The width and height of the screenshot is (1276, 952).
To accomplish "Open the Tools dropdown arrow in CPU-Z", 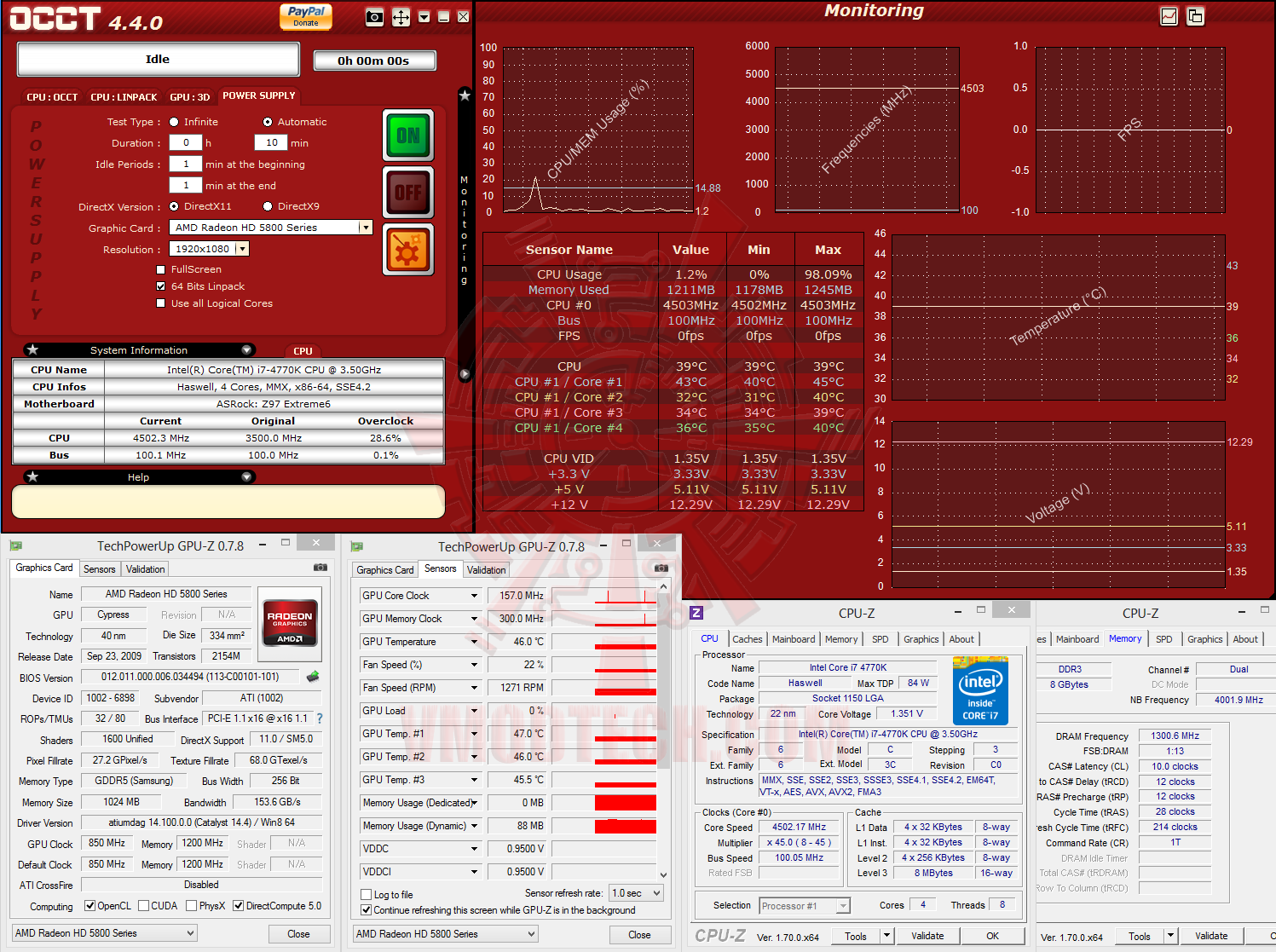I will (x=886, y=936).
